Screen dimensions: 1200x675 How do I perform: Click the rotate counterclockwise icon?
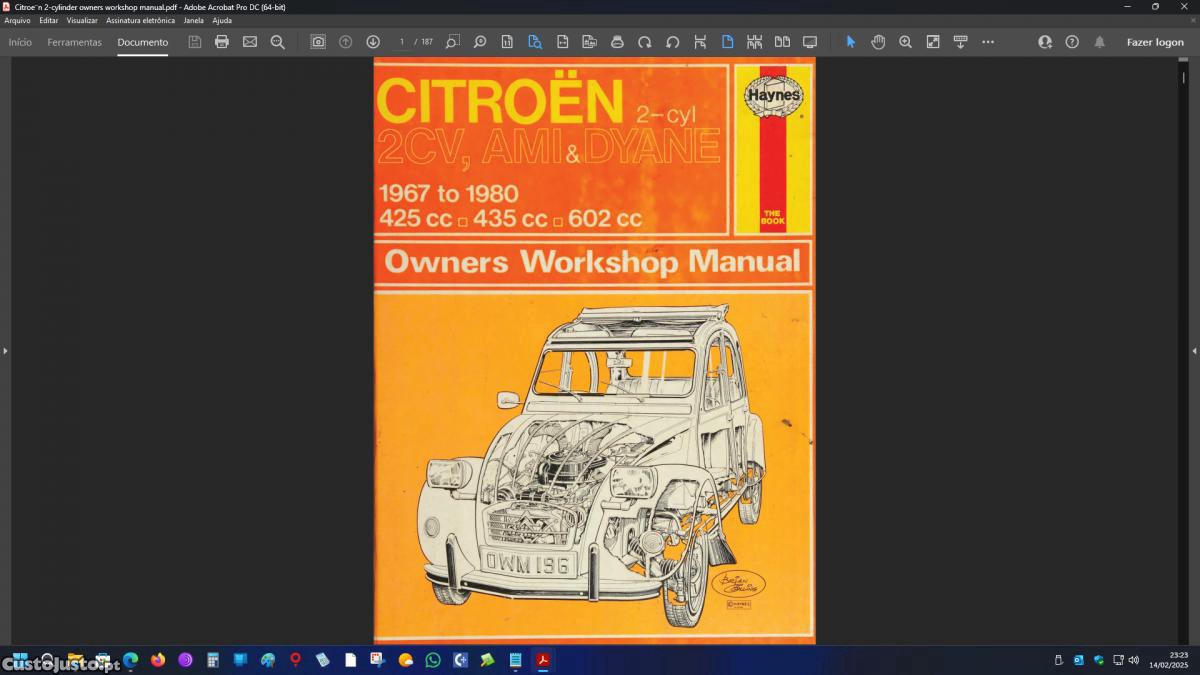tap(672, 42)
